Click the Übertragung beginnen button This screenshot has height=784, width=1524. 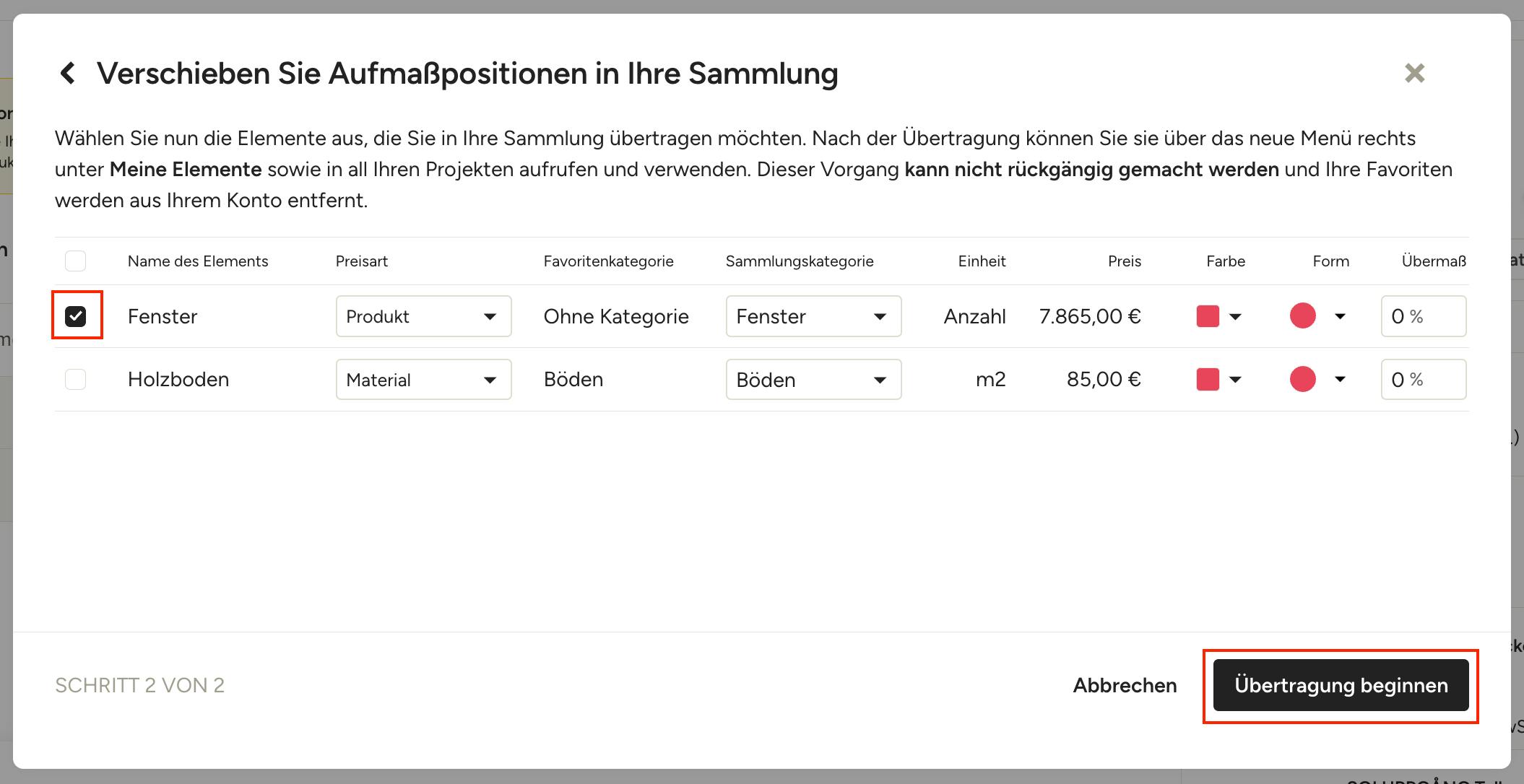click(1341, 685)
